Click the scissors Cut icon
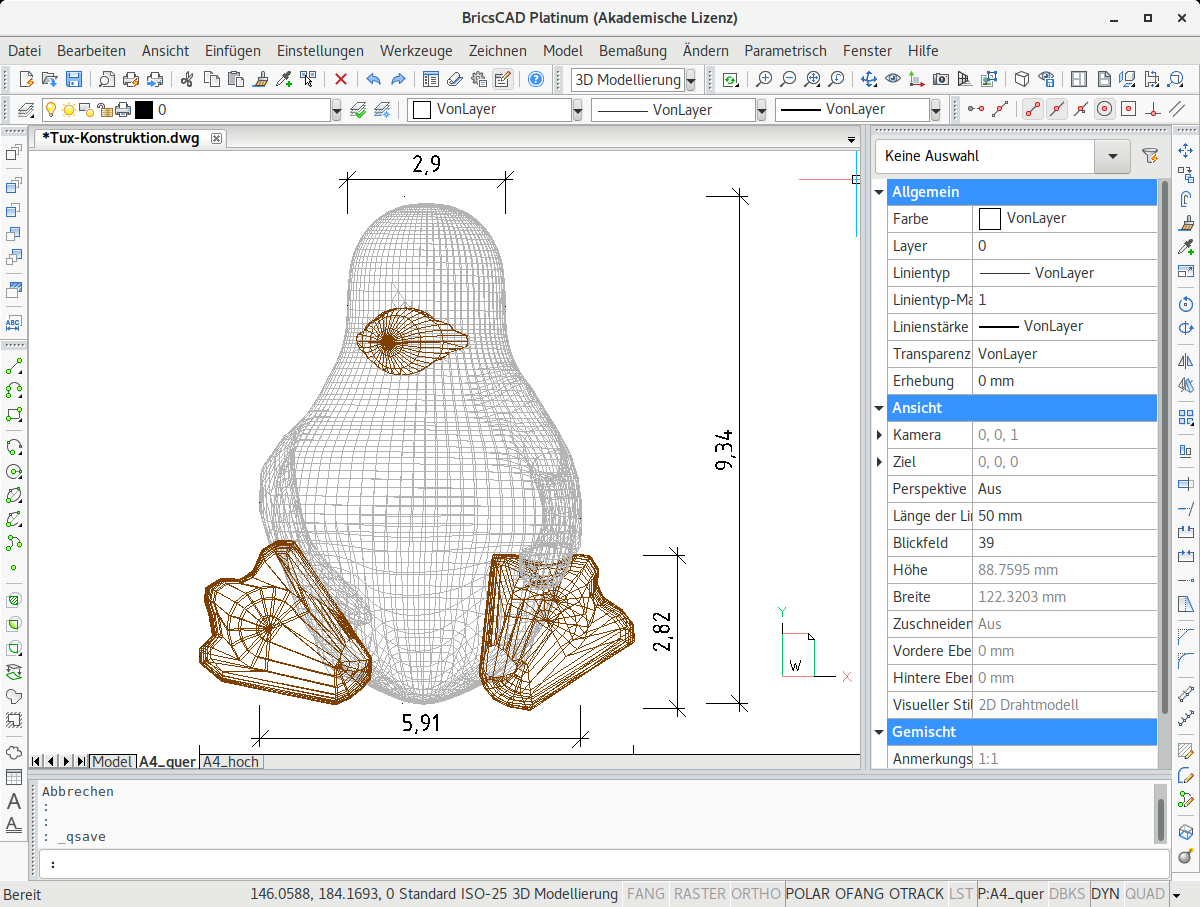This screenshot has width=1200, height=907. (186, 80)
